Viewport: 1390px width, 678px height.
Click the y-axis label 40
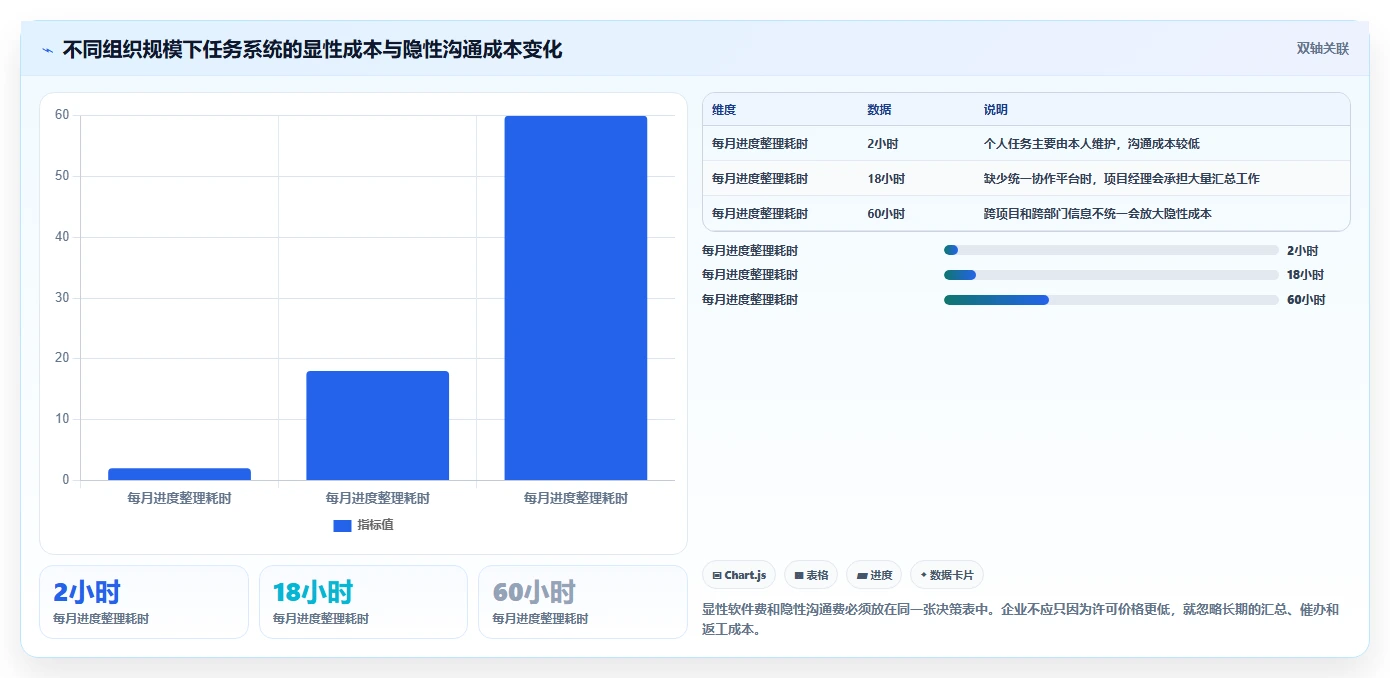coord(62,237)
